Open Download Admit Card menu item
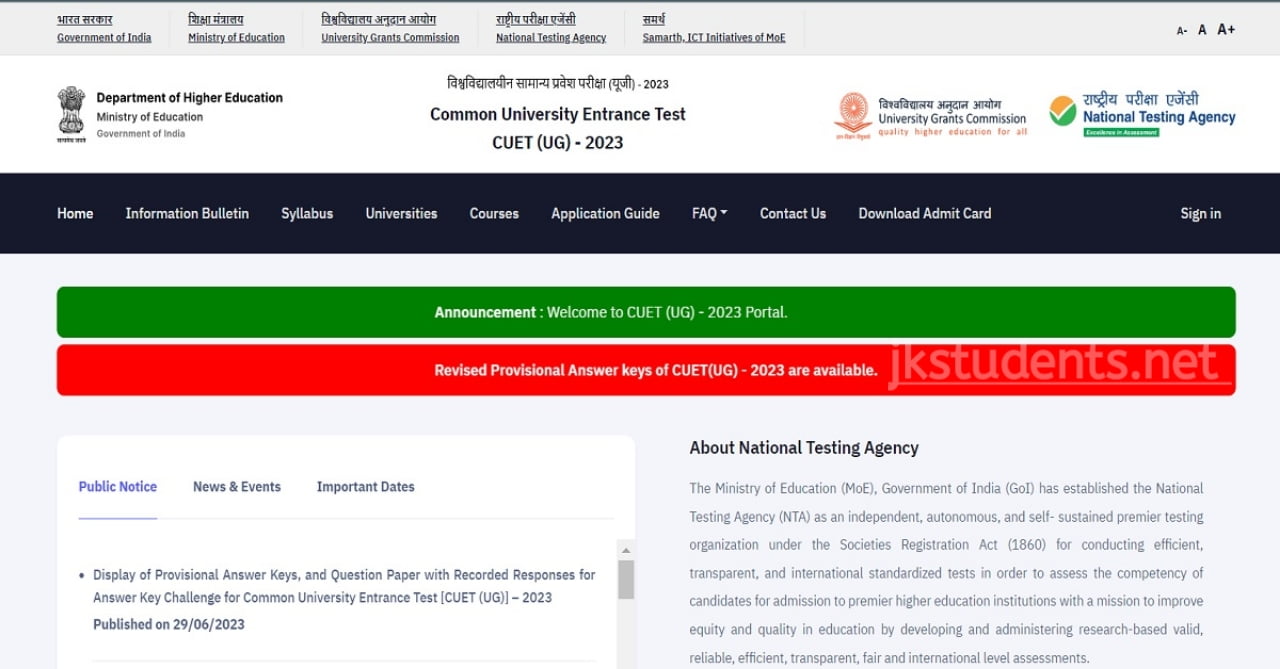This screenshot has height=669, width=1280. coord(925,213)
